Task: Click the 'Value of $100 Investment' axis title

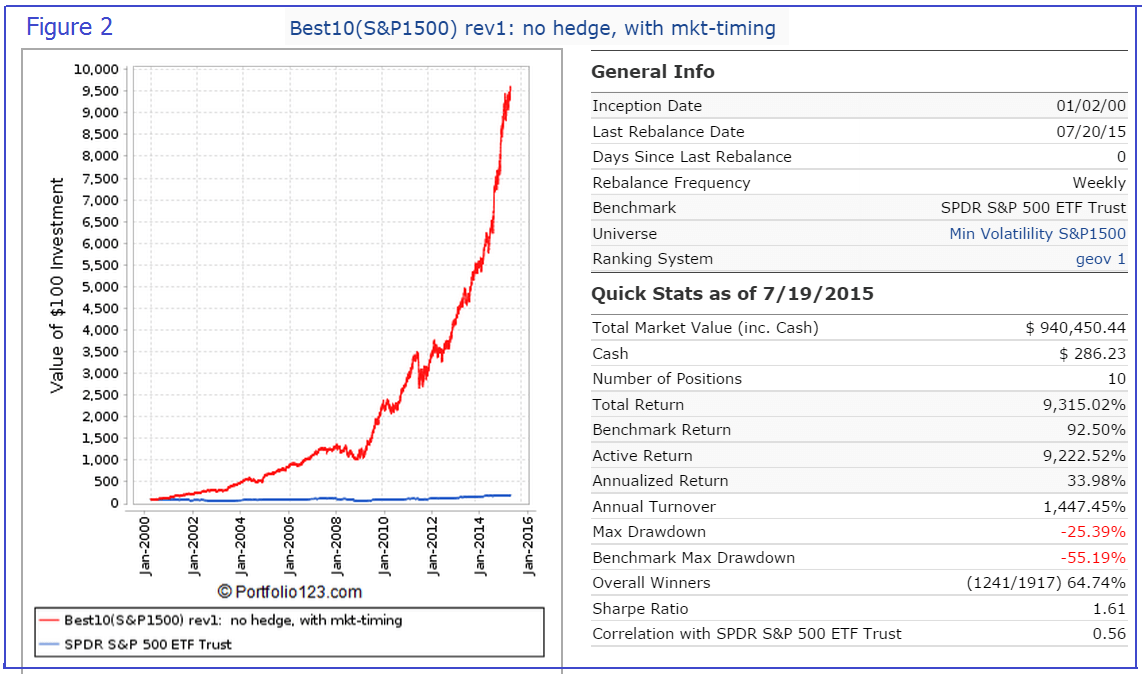Action: tap(57, 285)
